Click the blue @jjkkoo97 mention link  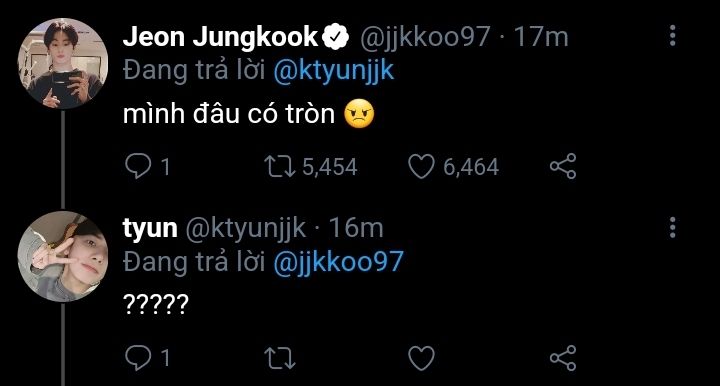(x=338, y=263)
